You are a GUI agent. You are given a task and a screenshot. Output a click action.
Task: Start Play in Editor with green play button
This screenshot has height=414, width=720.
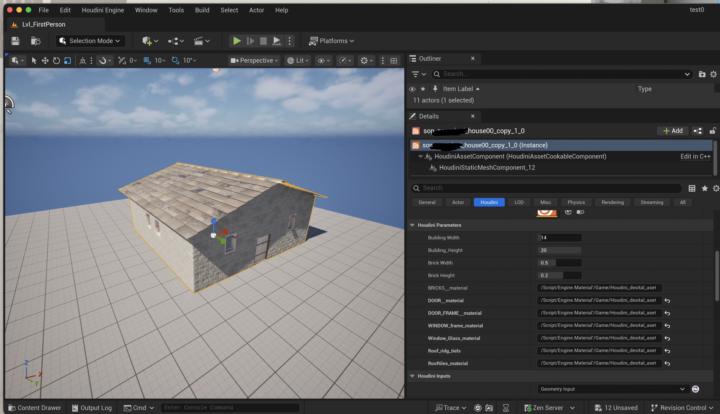[x=236, y=41]
